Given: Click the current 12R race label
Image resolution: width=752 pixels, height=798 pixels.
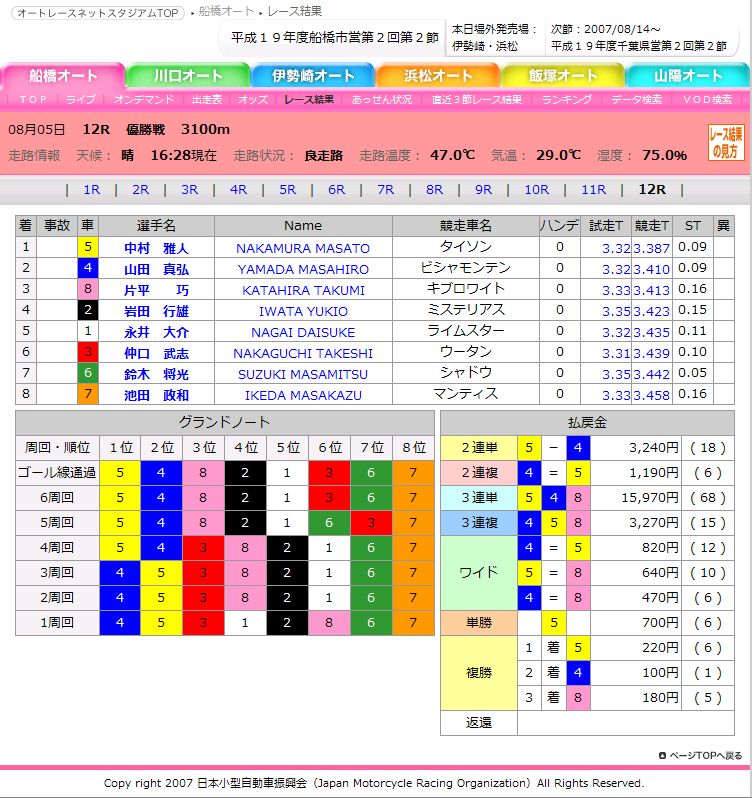Looking at the screenshot, I should tap(652, 189).
